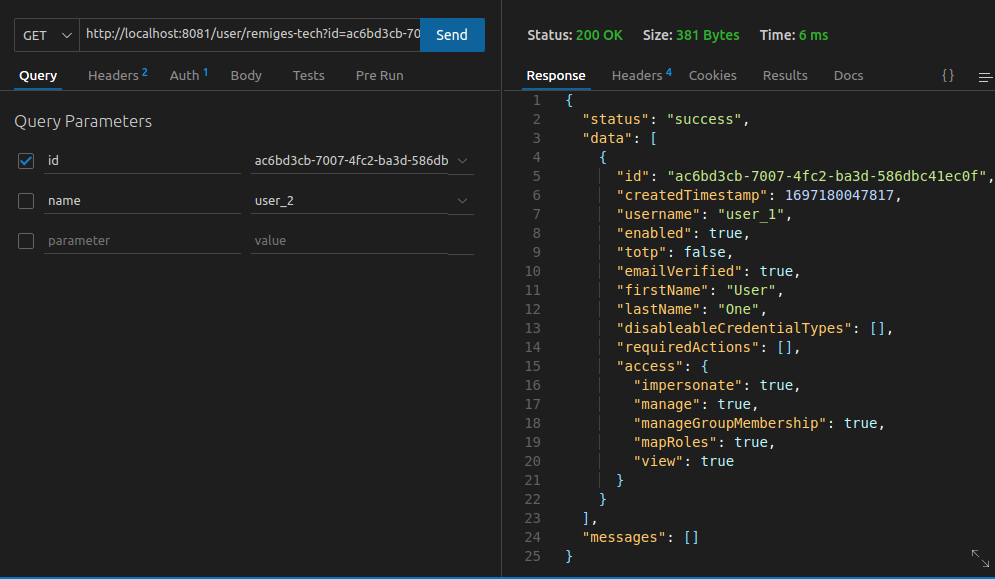Image resolution: width=995 pixels, height=579 pixels.
Task: Open the Pre Run tab
Action: pos(379,75)
